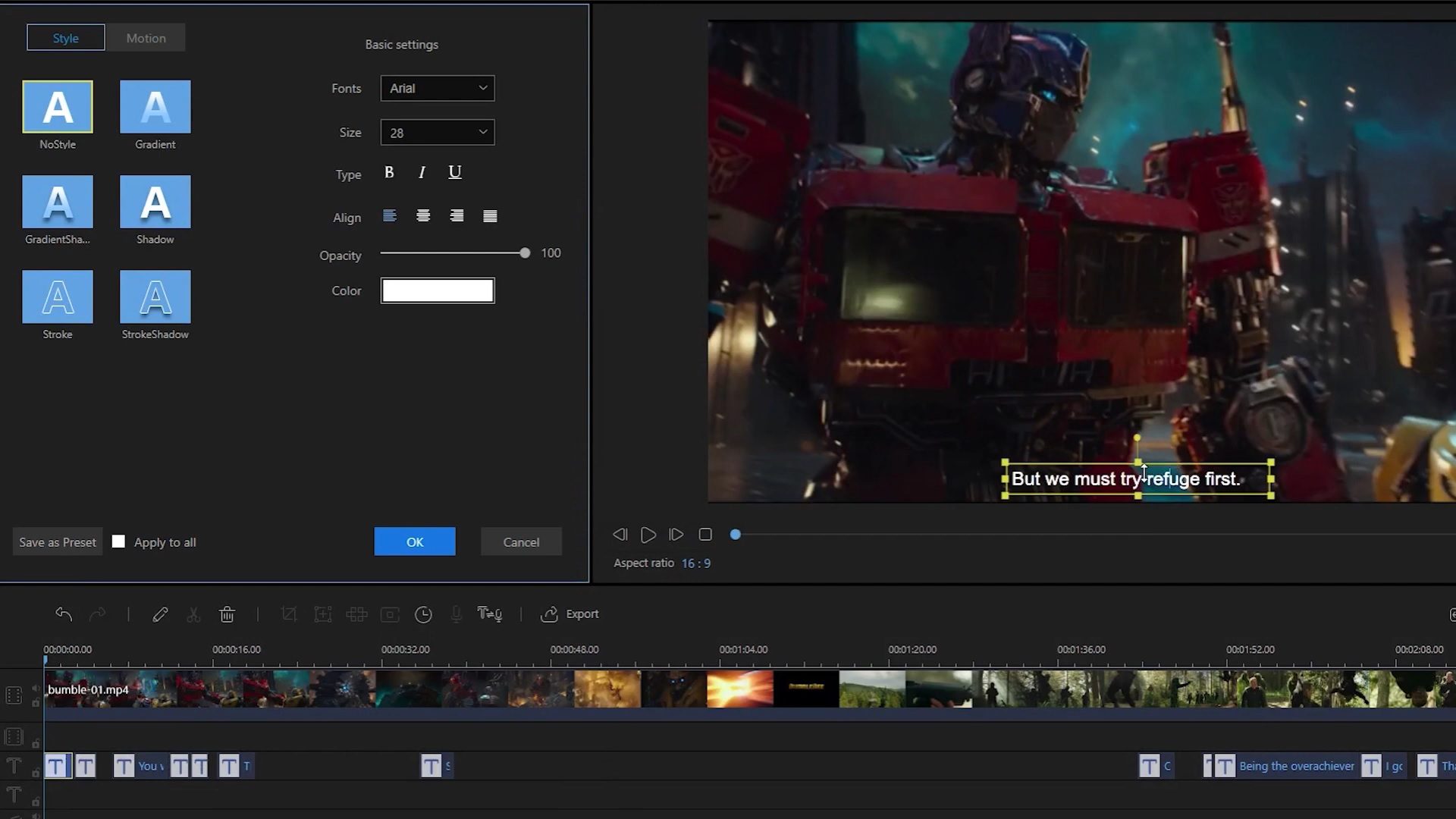Click the clock duration icon
Image resolution: width=1456 pixels, height=819 pixels.
point(423,614)
